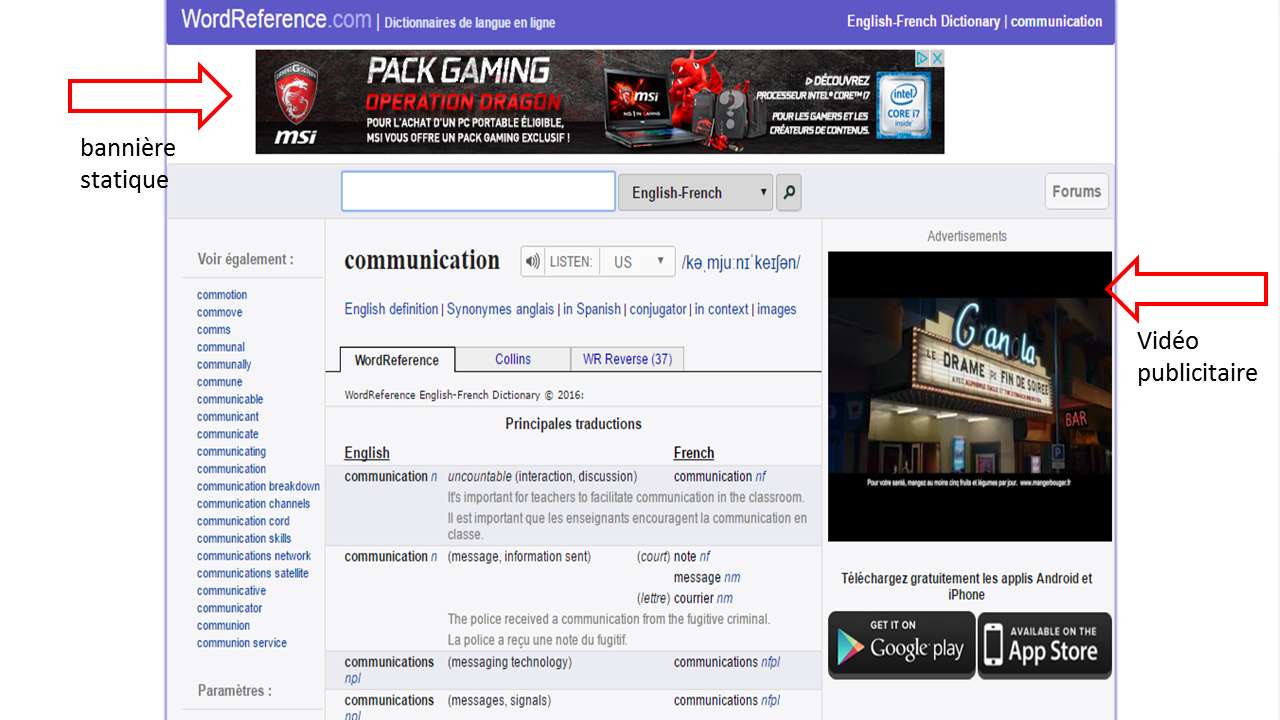Open the conjugator link
Image resolution: width=1280 pixels, height=720 pixels.
pos(658,309)
